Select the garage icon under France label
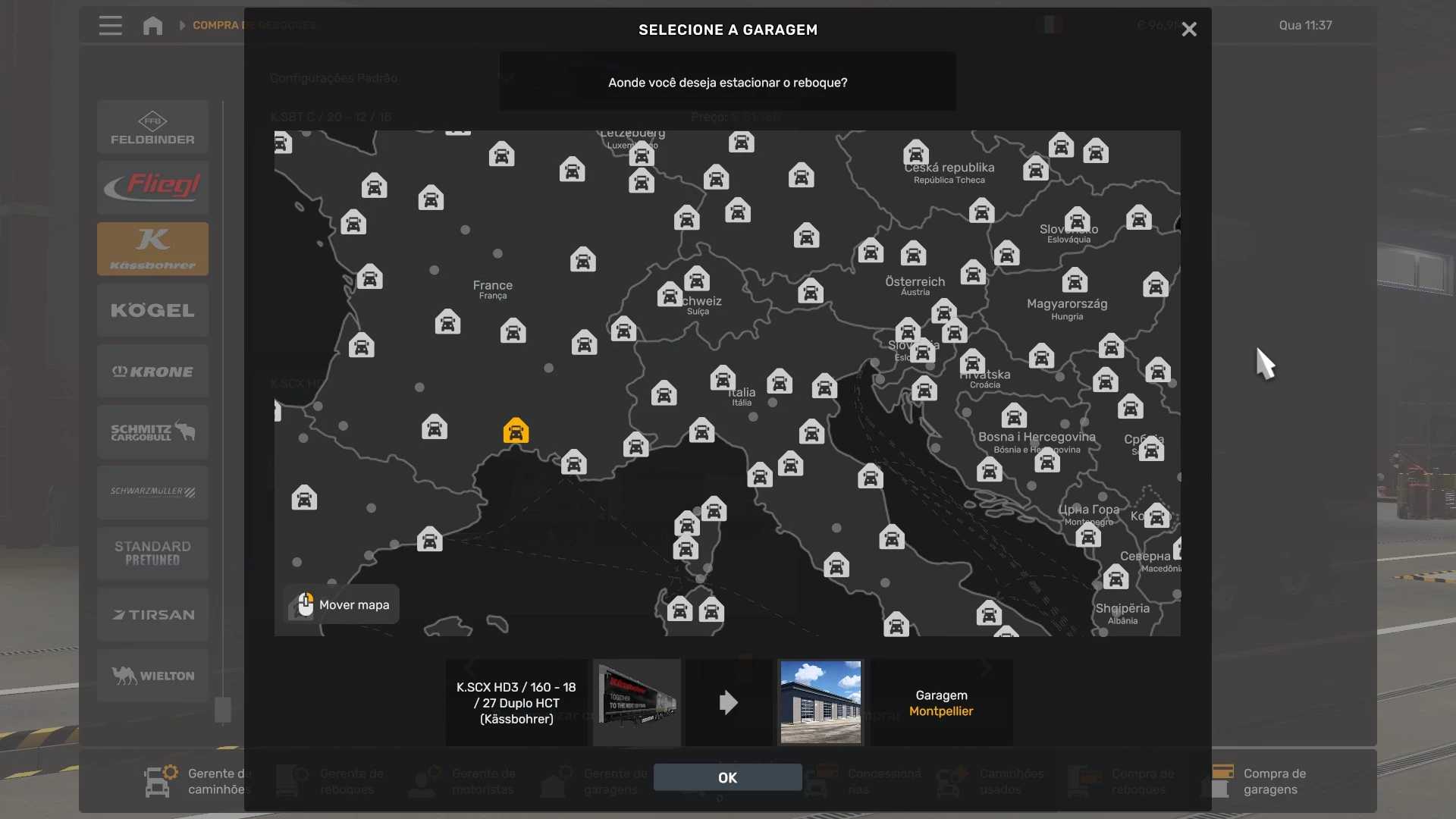 pos(513,331)
